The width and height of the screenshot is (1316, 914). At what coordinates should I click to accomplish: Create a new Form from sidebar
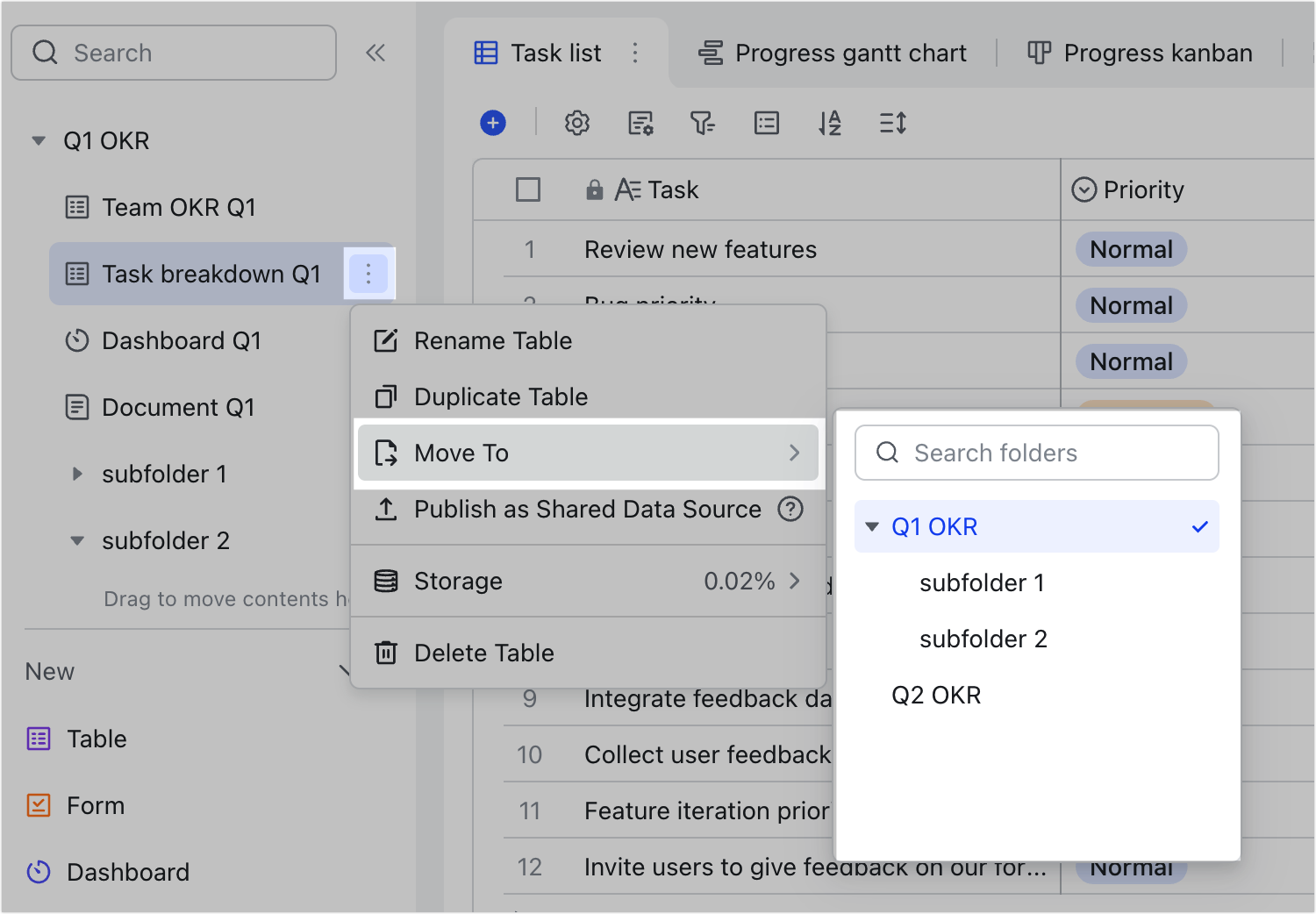[x=95, y=805]
